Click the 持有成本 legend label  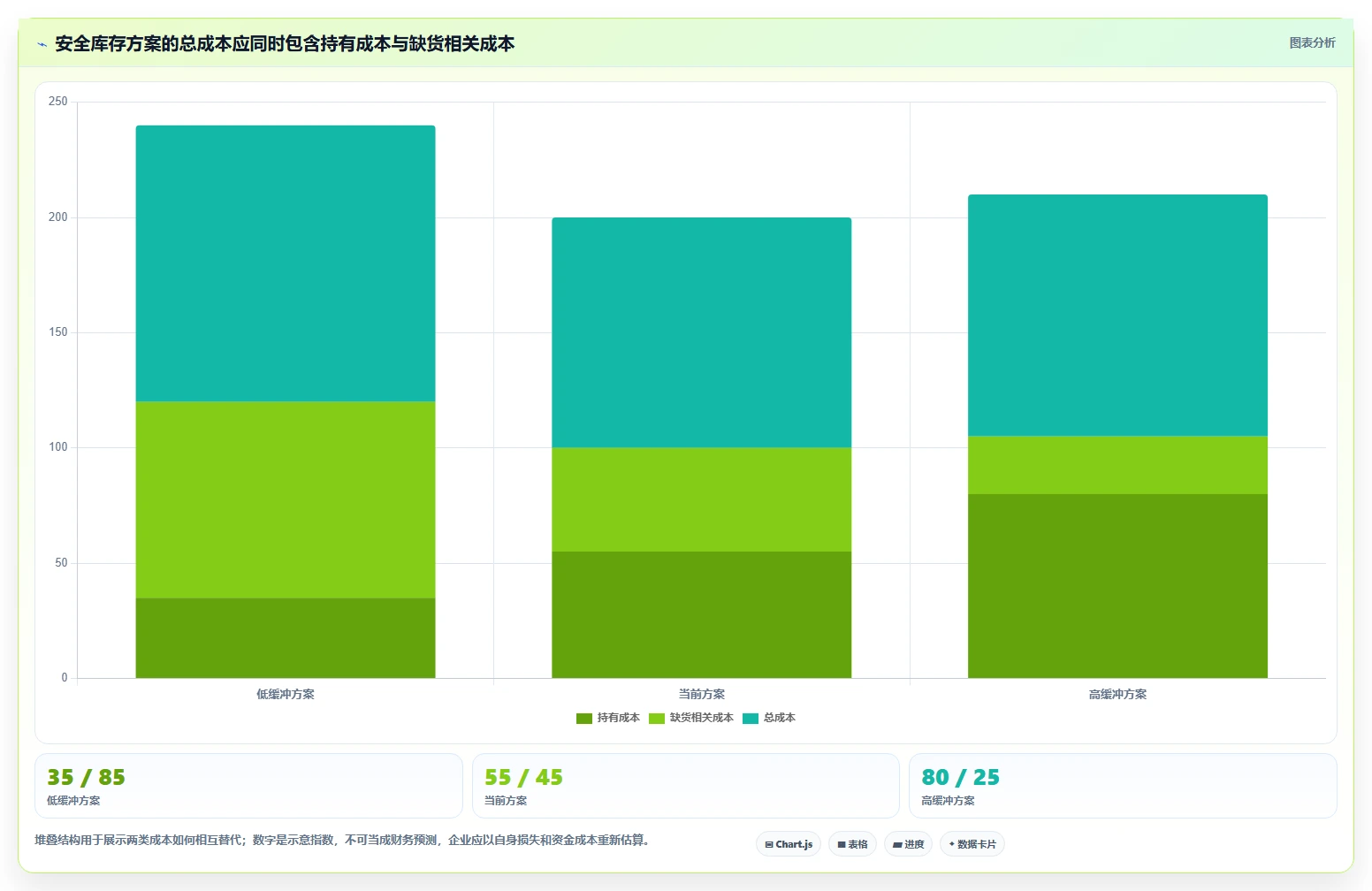[x=618, y=718]
